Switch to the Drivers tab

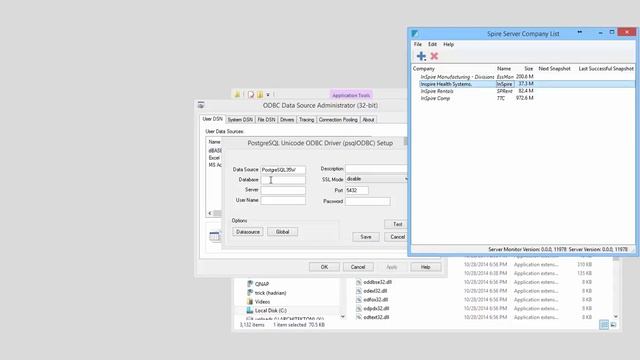287,120
